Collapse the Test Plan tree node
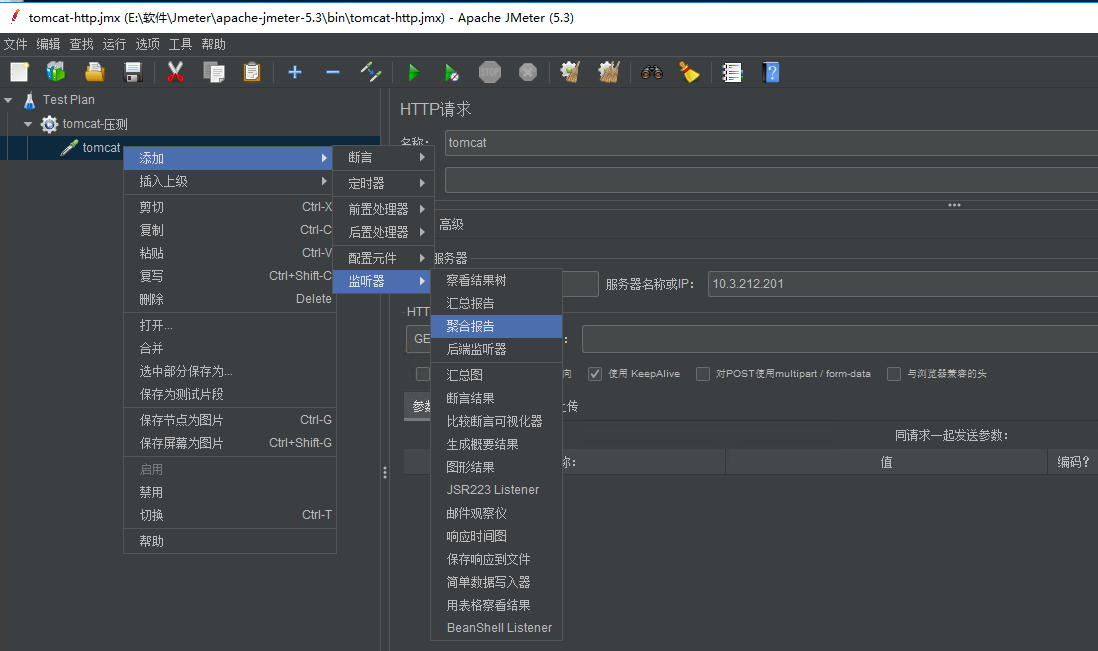1098x651 pixels. (8, 99)
